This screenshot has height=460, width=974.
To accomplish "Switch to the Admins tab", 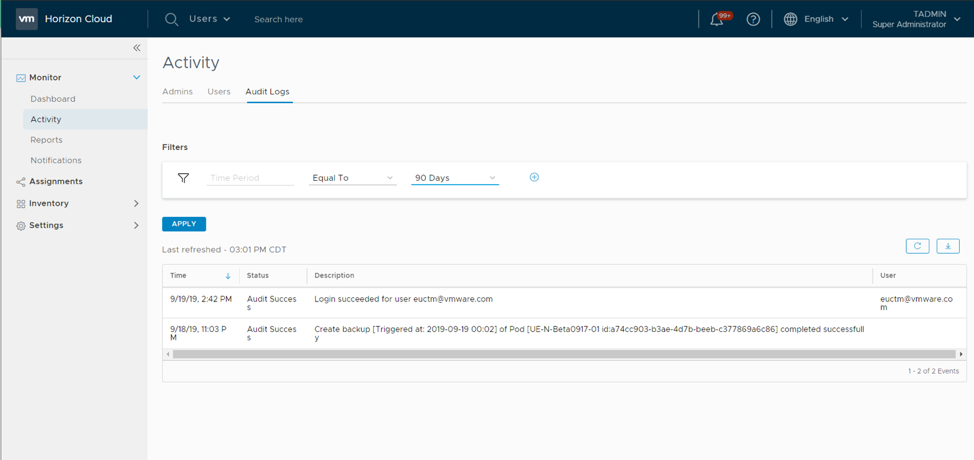I will pyautogui.click(x=177, y=92).
